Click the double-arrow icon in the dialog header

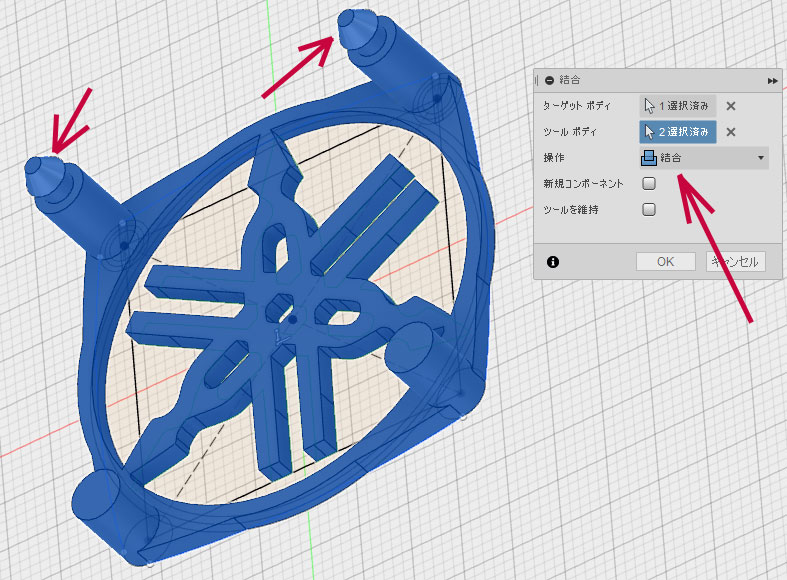pyautogui.click(x=772, y=80)
